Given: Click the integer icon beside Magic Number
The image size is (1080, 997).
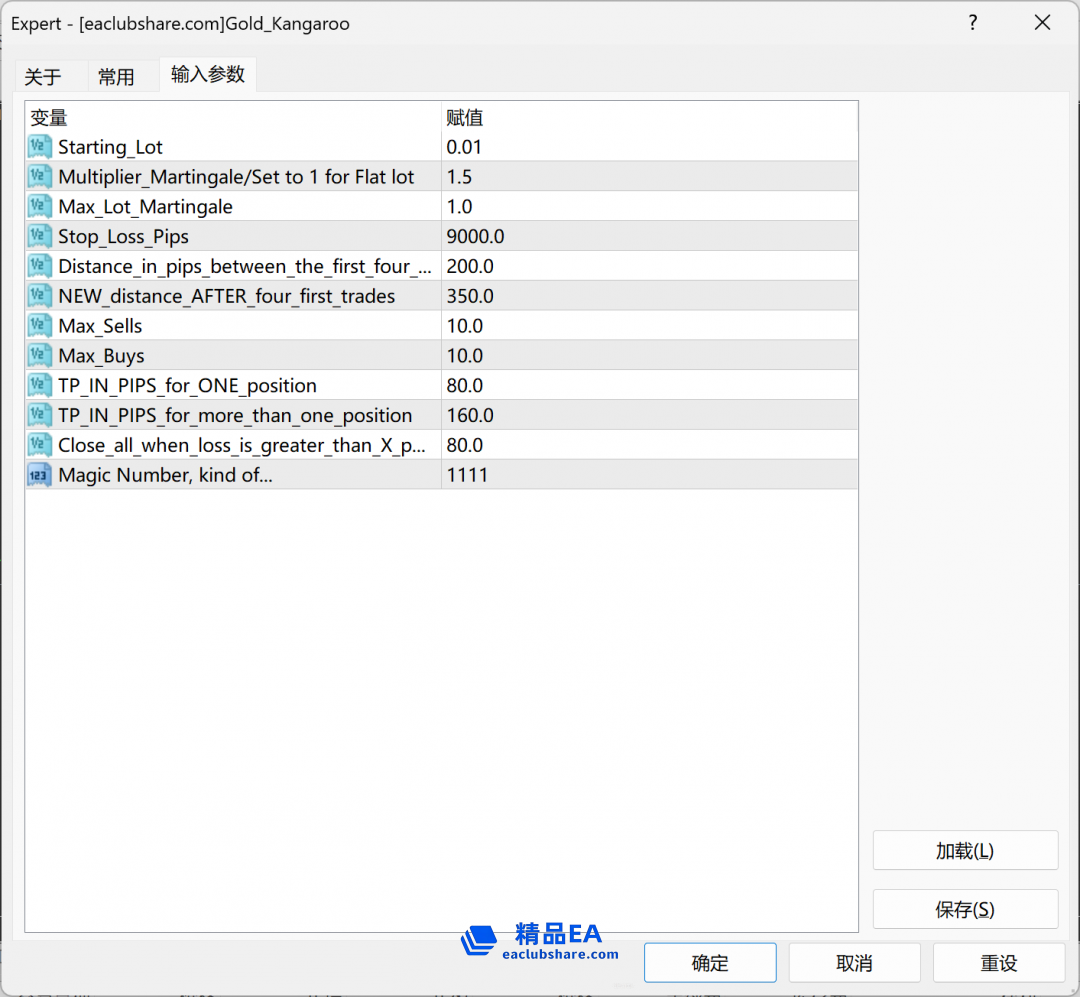Looking at the screenshot, I should coord(40,475).
